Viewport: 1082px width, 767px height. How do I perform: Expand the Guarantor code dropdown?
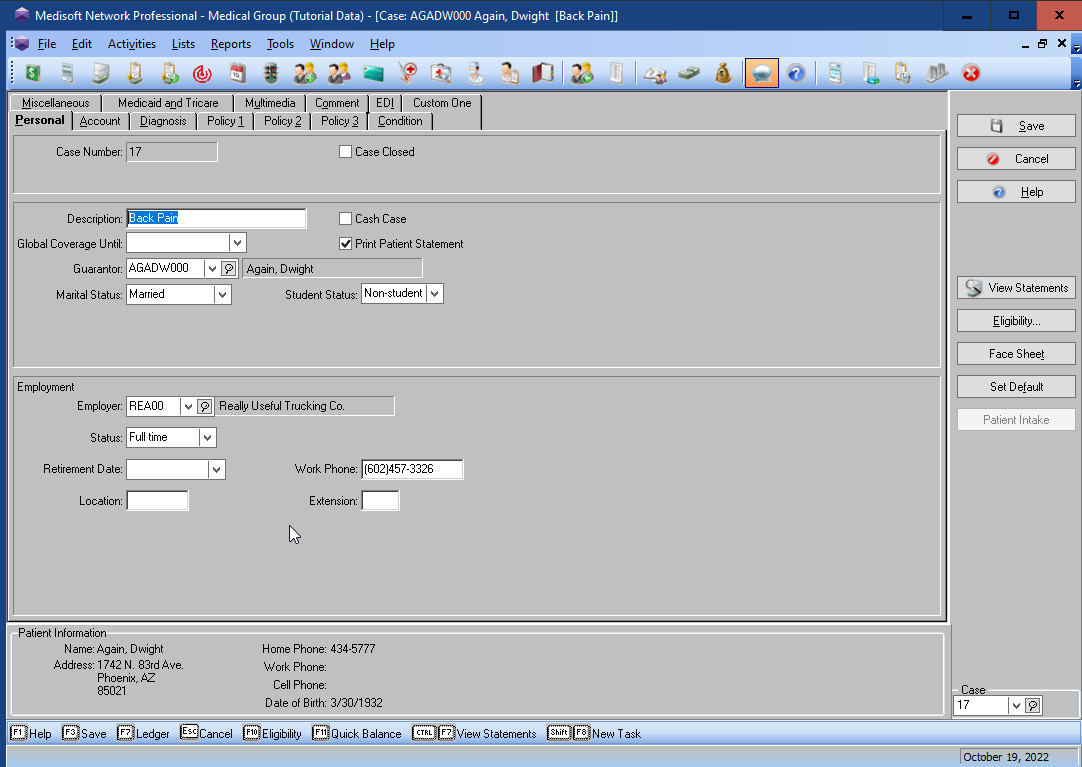pos(213,269)
